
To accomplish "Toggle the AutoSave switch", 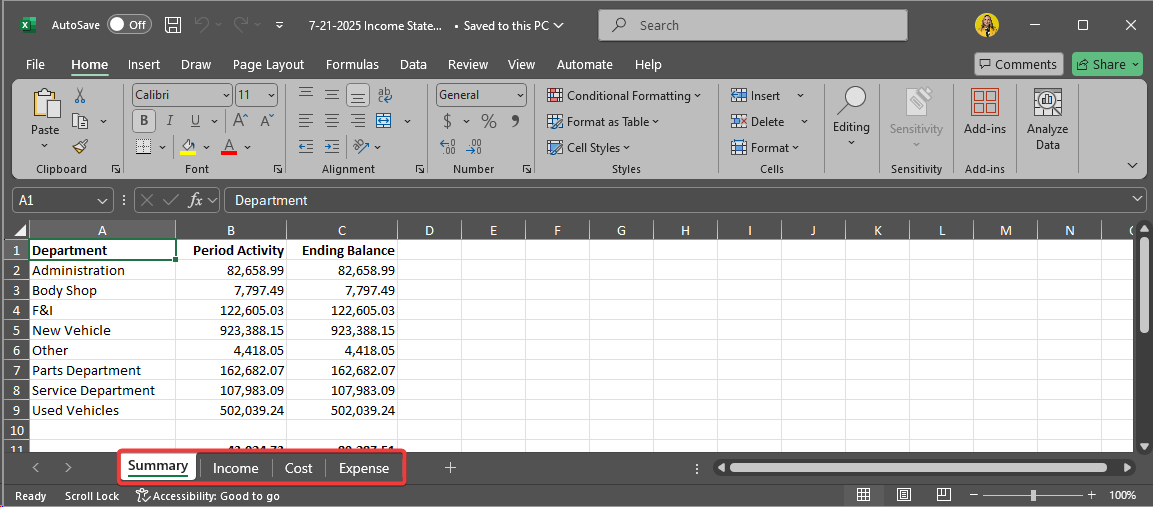I will tap(129, 25).
